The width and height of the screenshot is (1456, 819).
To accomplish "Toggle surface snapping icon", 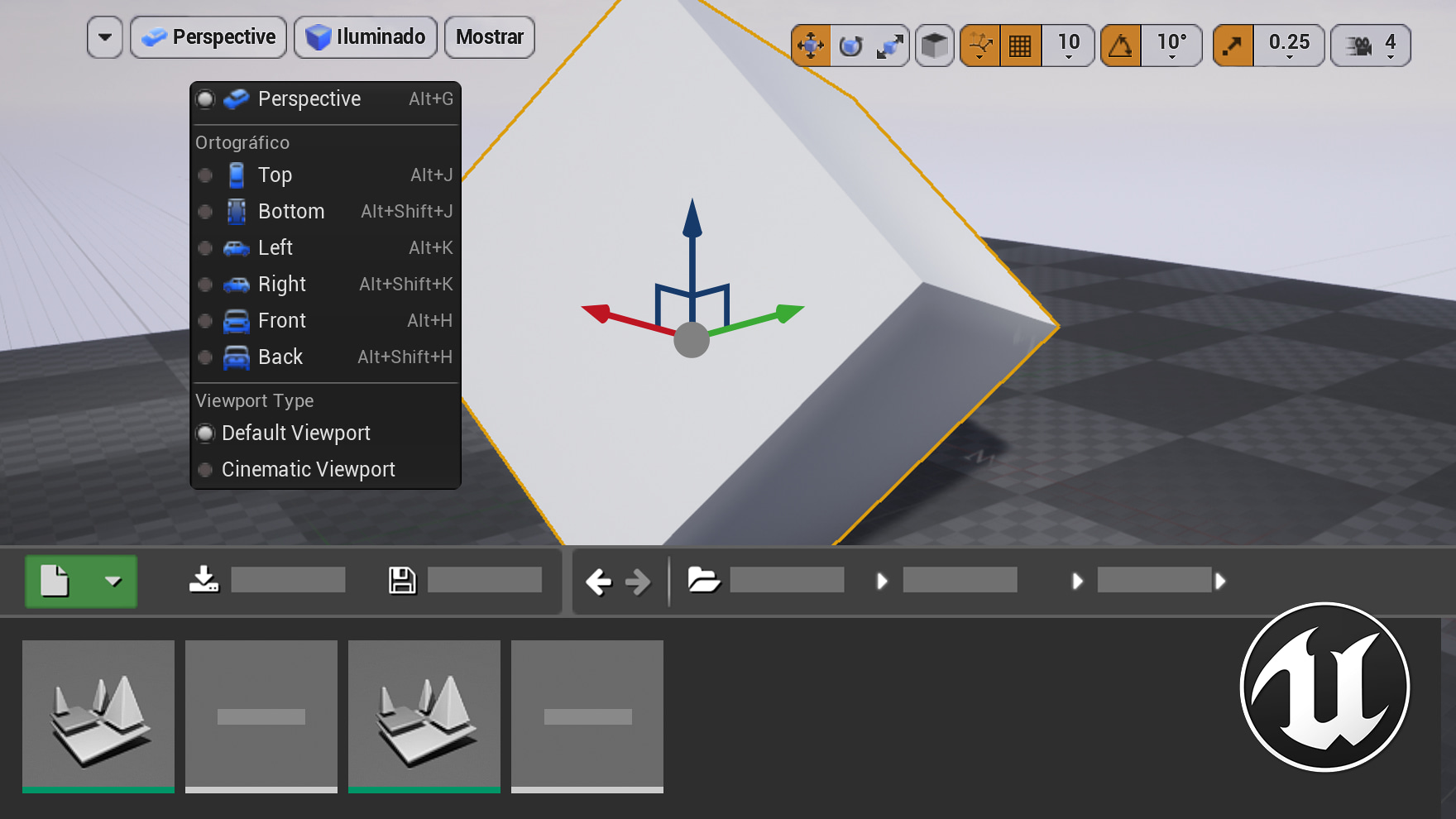I will (980, 45).
